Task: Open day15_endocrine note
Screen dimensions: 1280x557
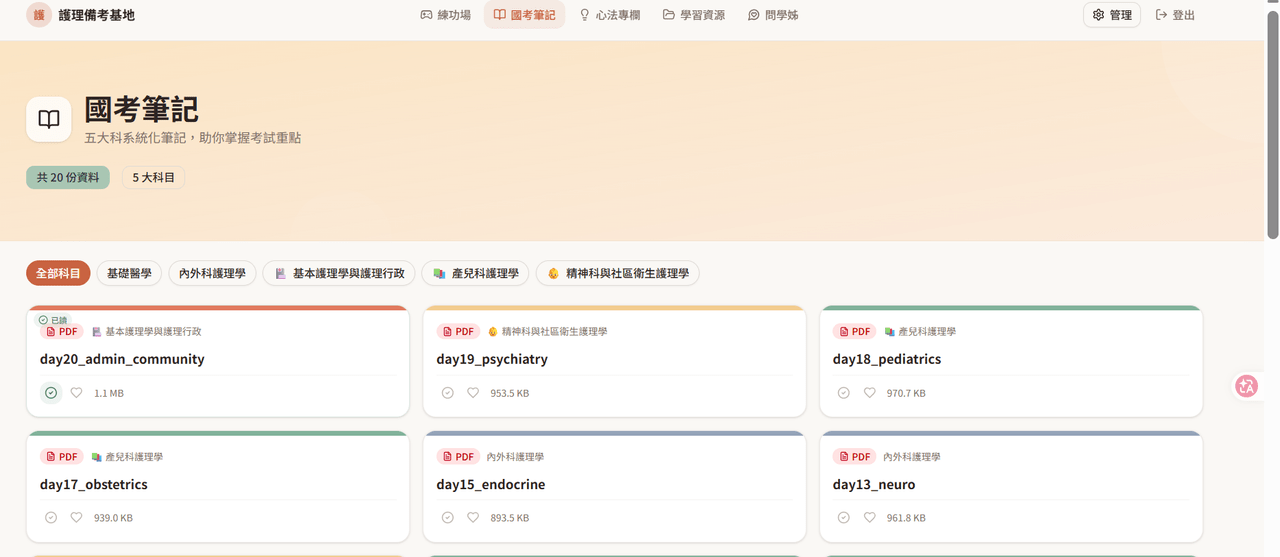Action: pos(491,484)
